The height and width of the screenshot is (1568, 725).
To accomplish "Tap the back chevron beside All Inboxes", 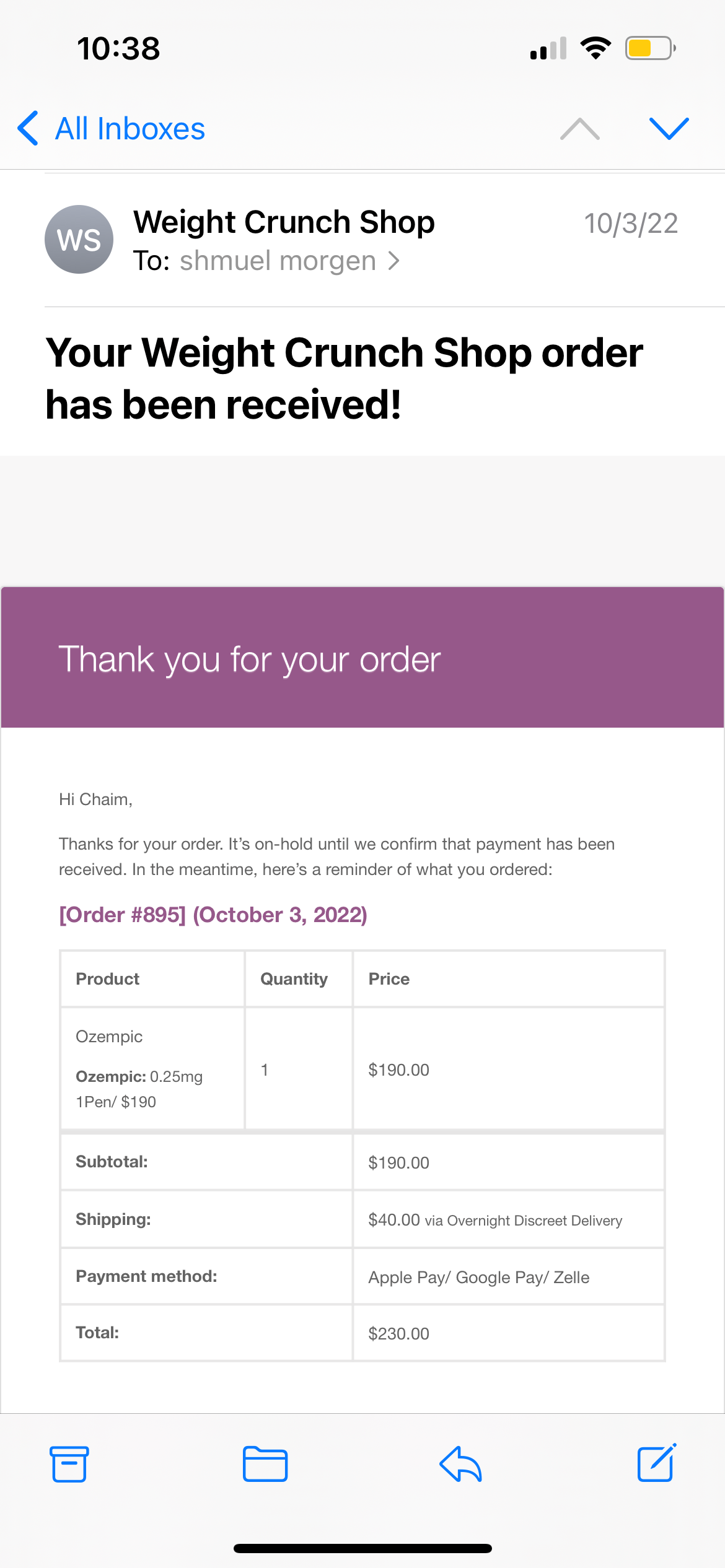I will 28,128.
